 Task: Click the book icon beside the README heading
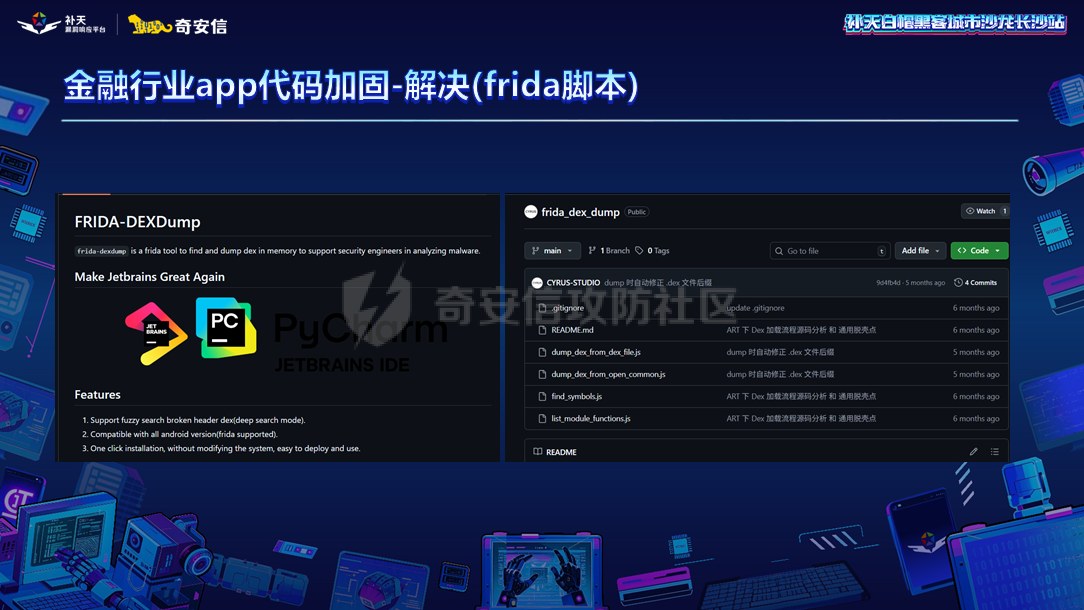click(x=537, y=451)
